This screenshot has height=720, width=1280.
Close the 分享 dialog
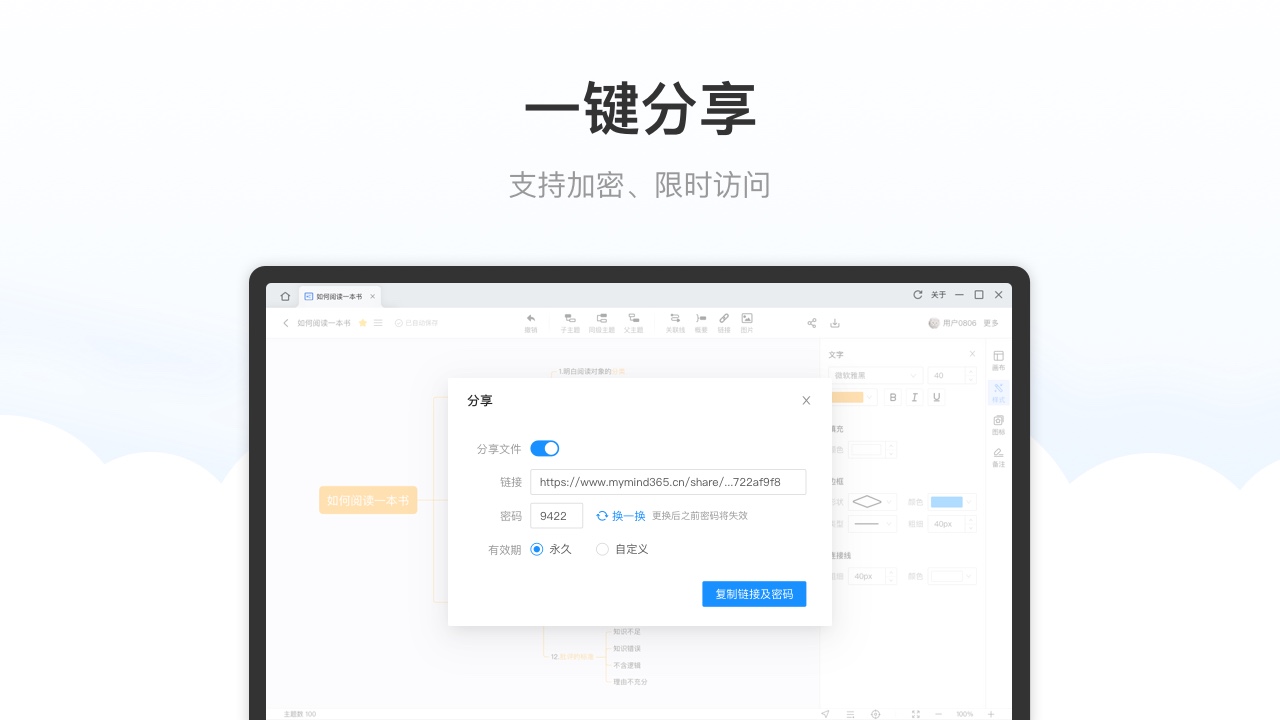806,400
